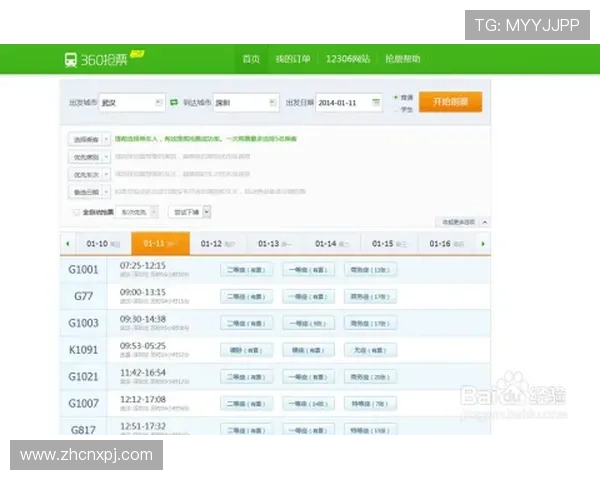Image resolution: width=600 pixels, height=480 pixels.
Task: Select the 学生 ticket type radio
Action: coord(396,109)
